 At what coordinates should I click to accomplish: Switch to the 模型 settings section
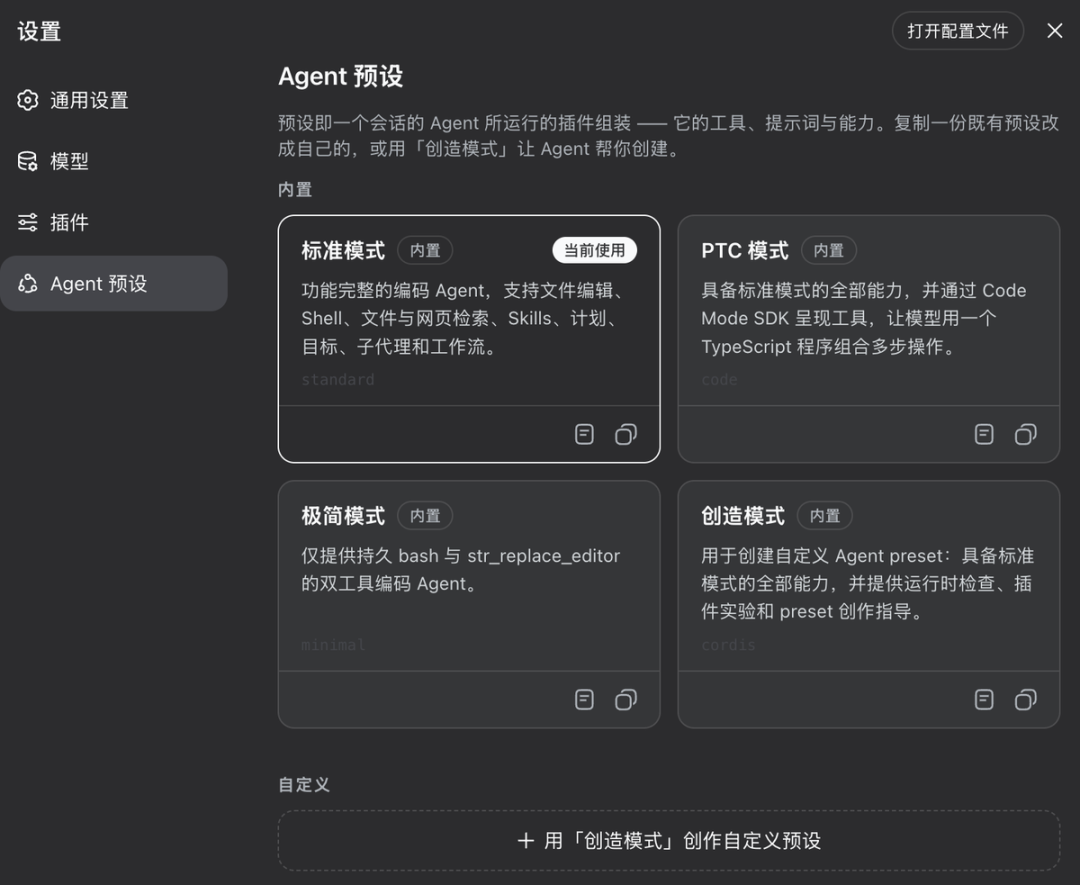point(114,161)
